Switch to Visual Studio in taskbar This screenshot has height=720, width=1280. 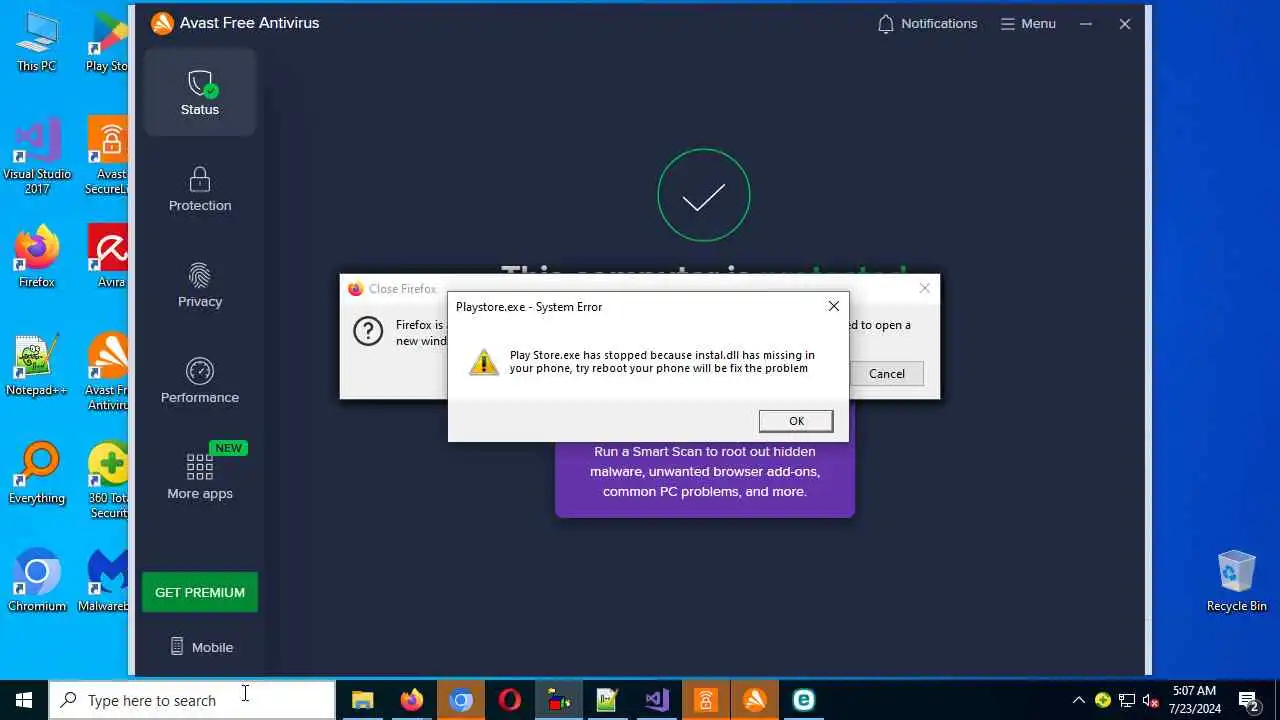[656, 700]
